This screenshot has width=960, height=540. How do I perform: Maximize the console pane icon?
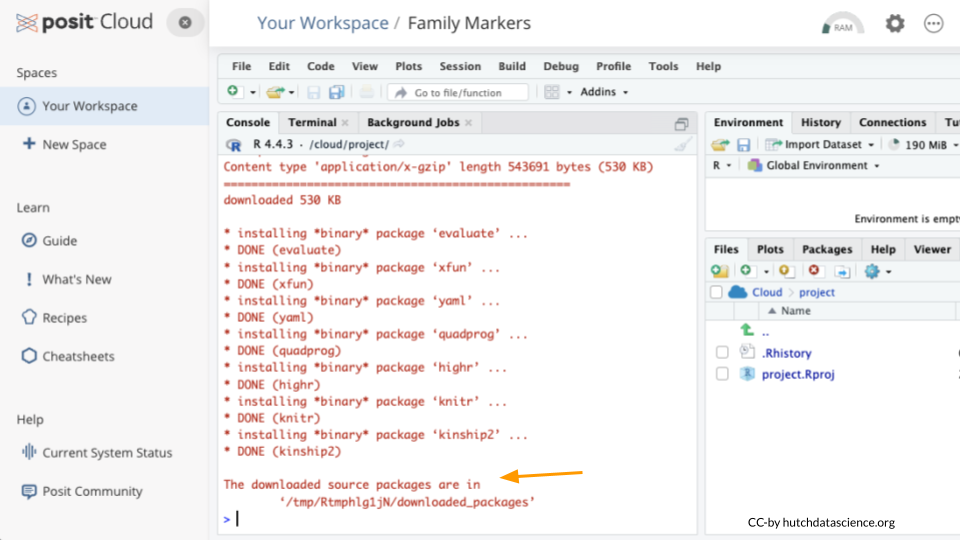[681, 124]
